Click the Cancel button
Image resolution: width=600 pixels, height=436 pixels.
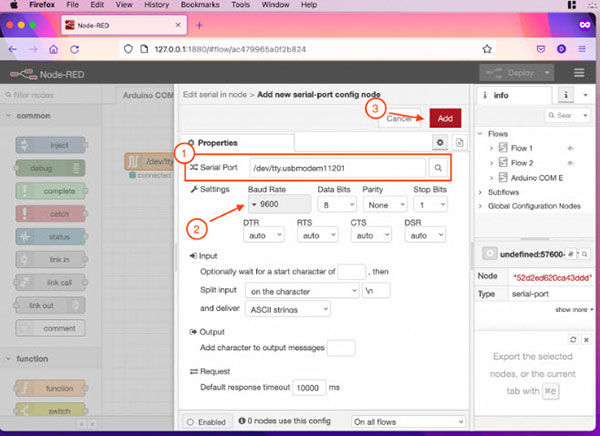[x=398, y=118]
